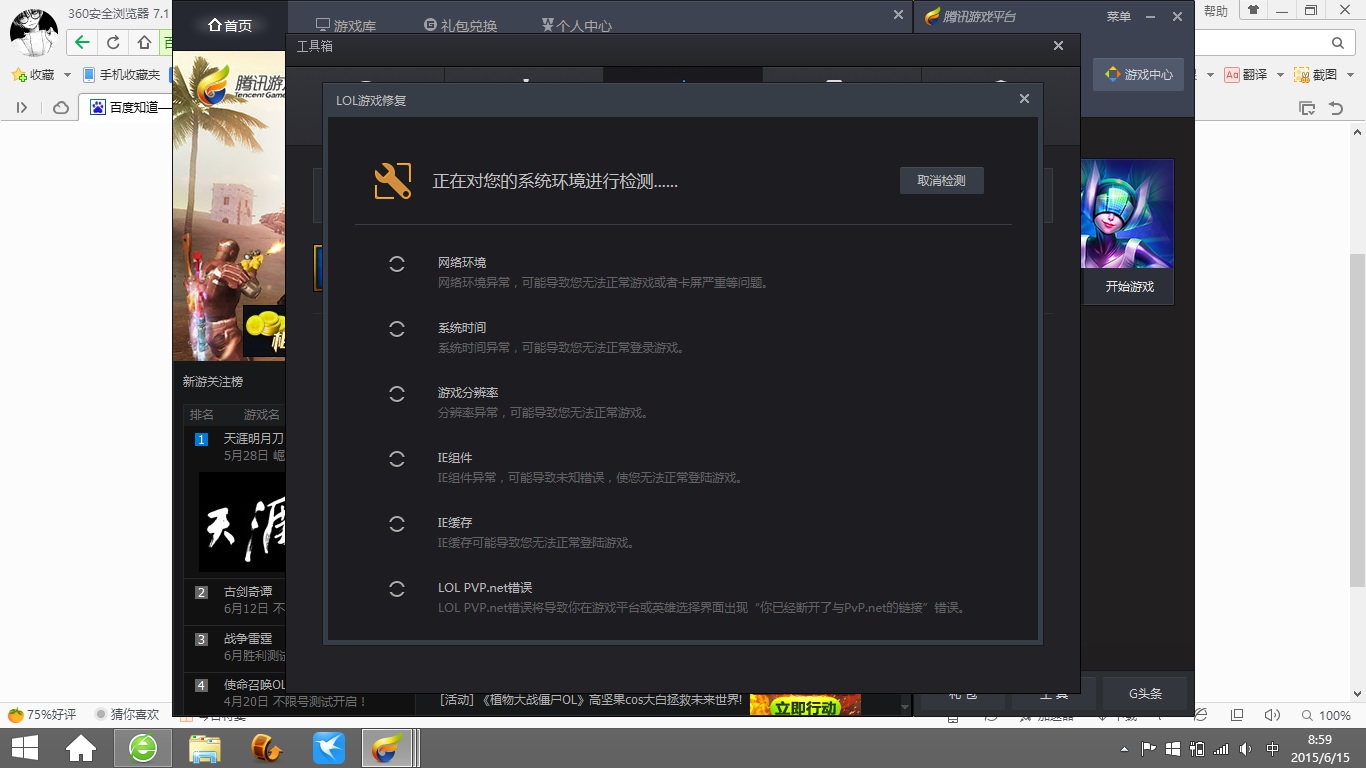Select the 游戏分辨率 check item title
Screen dimensions: 1366x768
pyautogui.click(x=468, y=393)
